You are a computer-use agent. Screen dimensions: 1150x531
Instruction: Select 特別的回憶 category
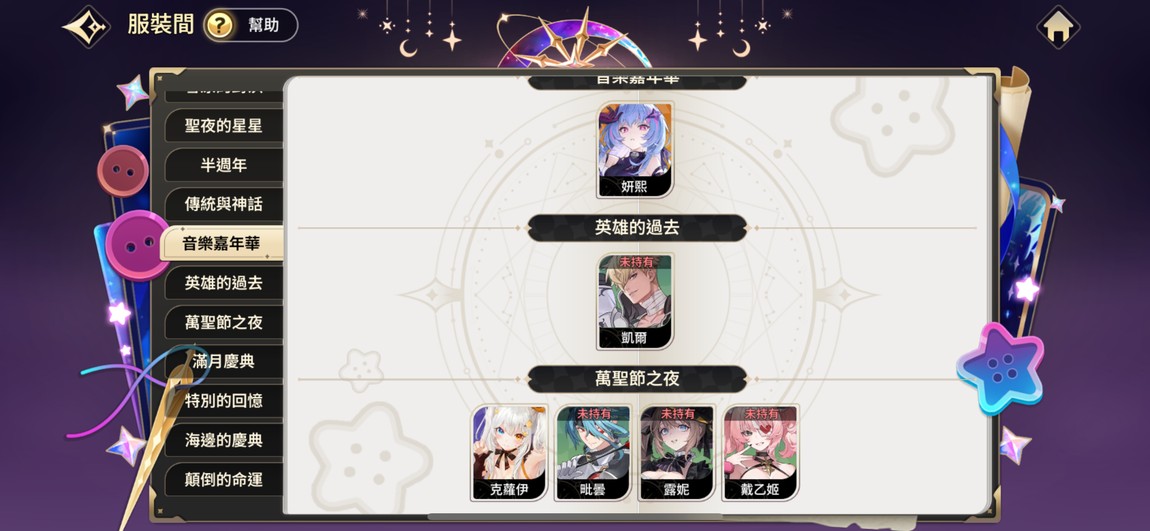coord(224,401)
